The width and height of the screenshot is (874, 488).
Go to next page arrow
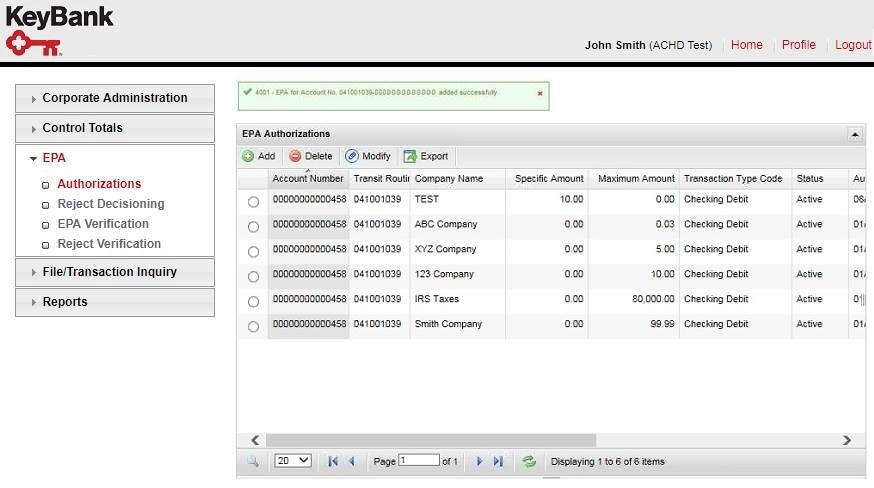click(479, 461)
